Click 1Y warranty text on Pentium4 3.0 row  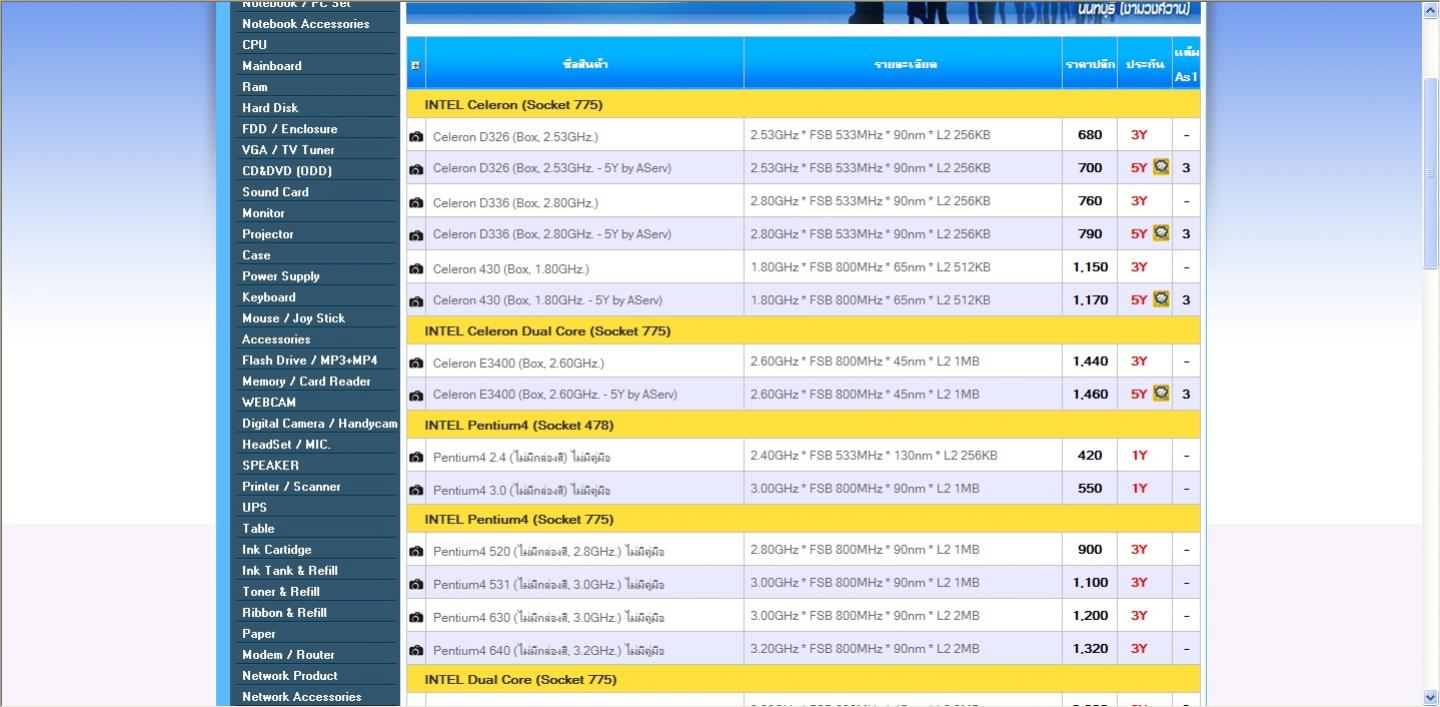coord(1139,488)
